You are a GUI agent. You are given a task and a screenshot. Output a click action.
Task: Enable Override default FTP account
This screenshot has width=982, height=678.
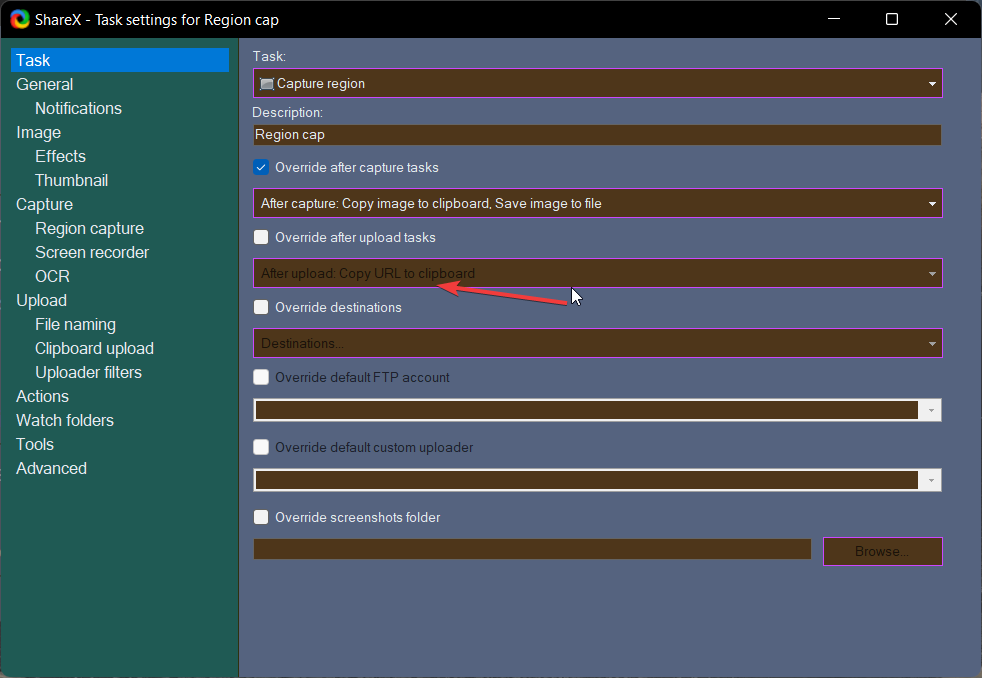(x=261, y=377)
